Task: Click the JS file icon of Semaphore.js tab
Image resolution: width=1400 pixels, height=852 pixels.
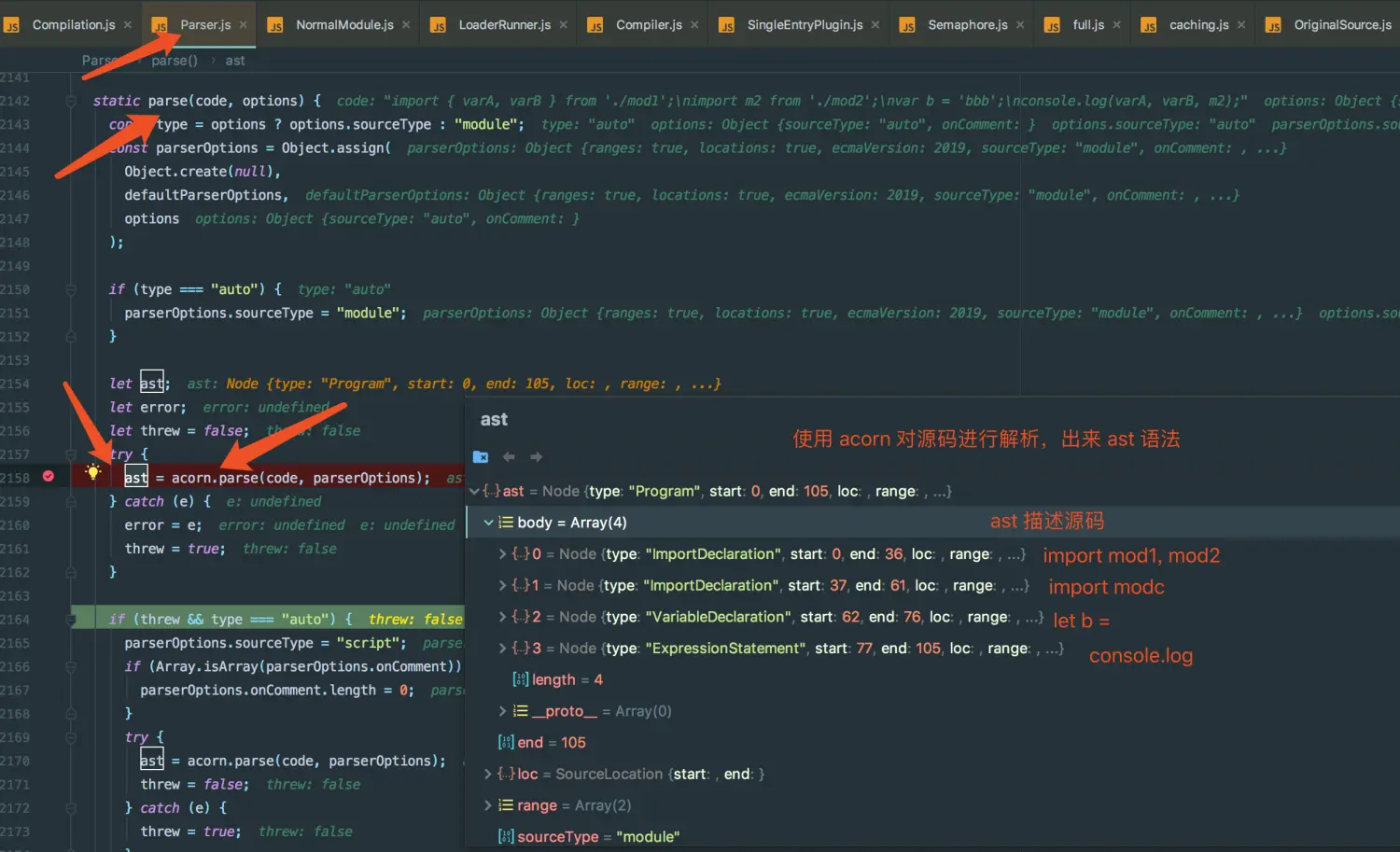Action: click(x=907, y=25)
